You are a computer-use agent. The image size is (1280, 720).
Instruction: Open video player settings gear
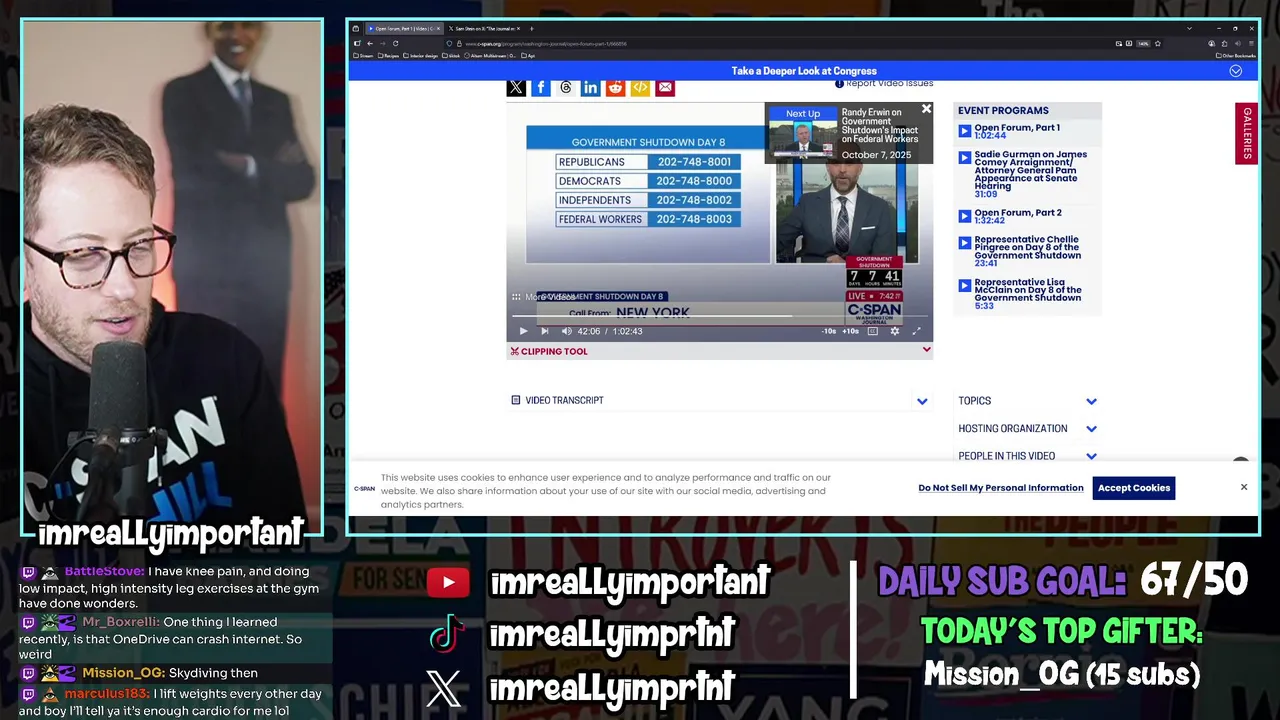click(x=895, y=331)
